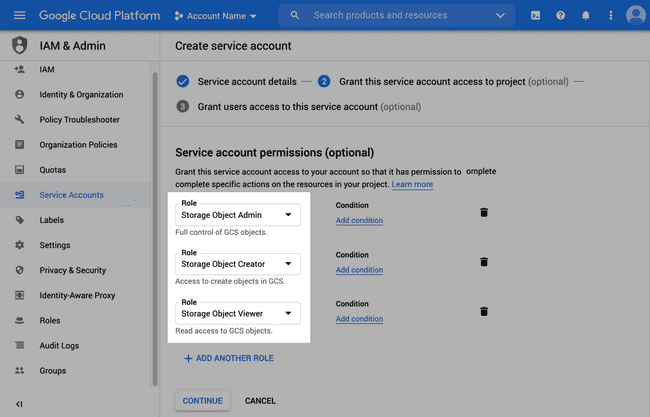Click the CONTINUE button
The image size is (650, 417).
[203, 401]
